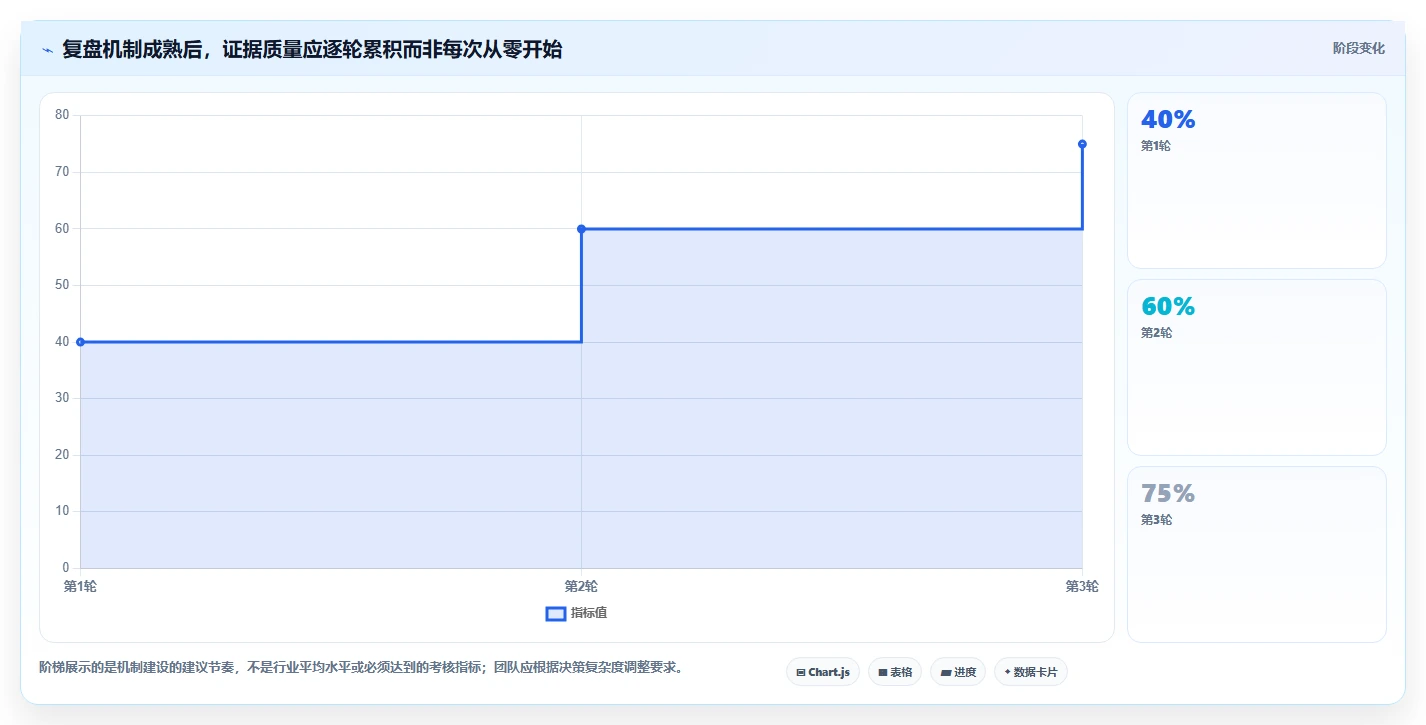This screenshot has height=725, width=1426.
Task: Click the data point at 第3轮 value 75
Action: (1082, 144)
